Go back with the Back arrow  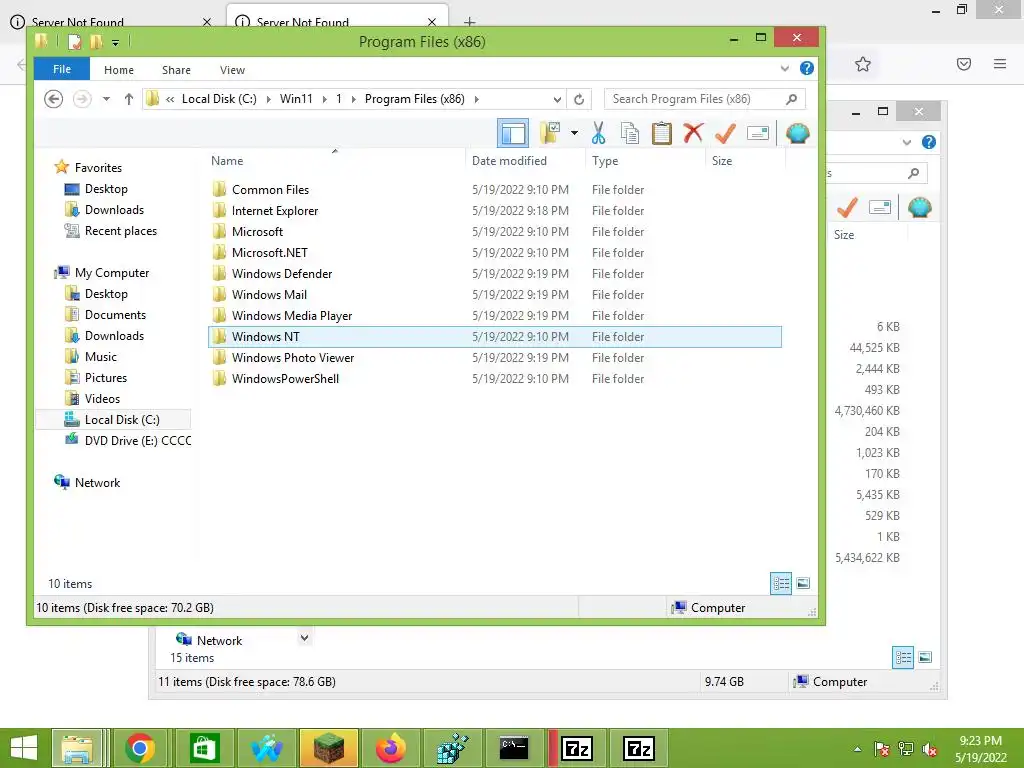tap(54, 99)
